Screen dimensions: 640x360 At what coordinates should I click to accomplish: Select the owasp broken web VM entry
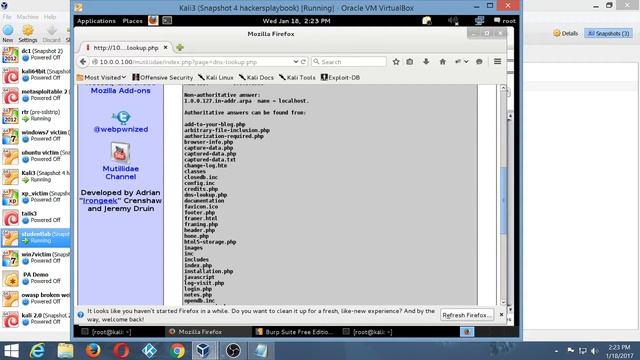tap(36, 298)
